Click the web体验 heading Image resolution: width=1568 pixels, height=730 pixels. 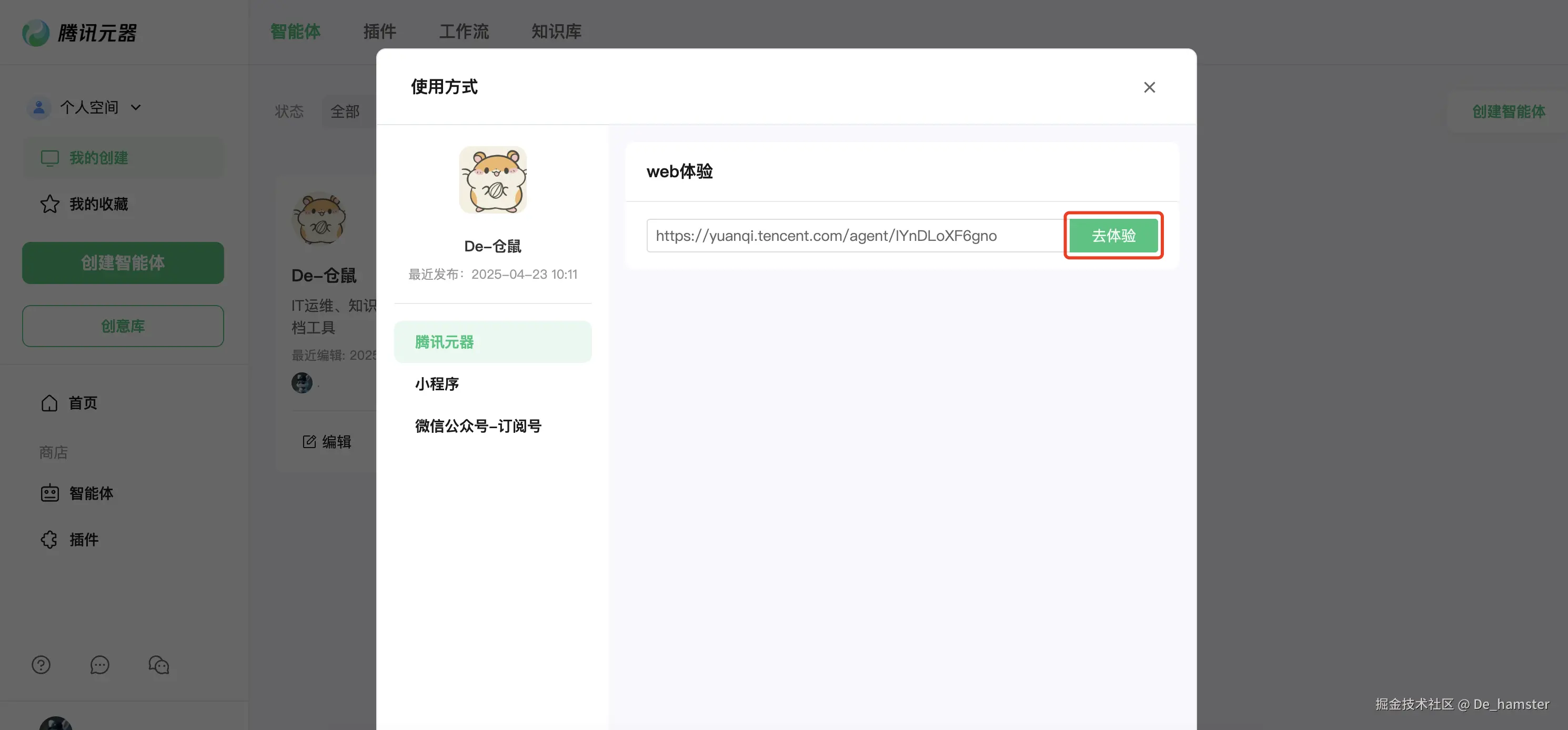(679, 171)
